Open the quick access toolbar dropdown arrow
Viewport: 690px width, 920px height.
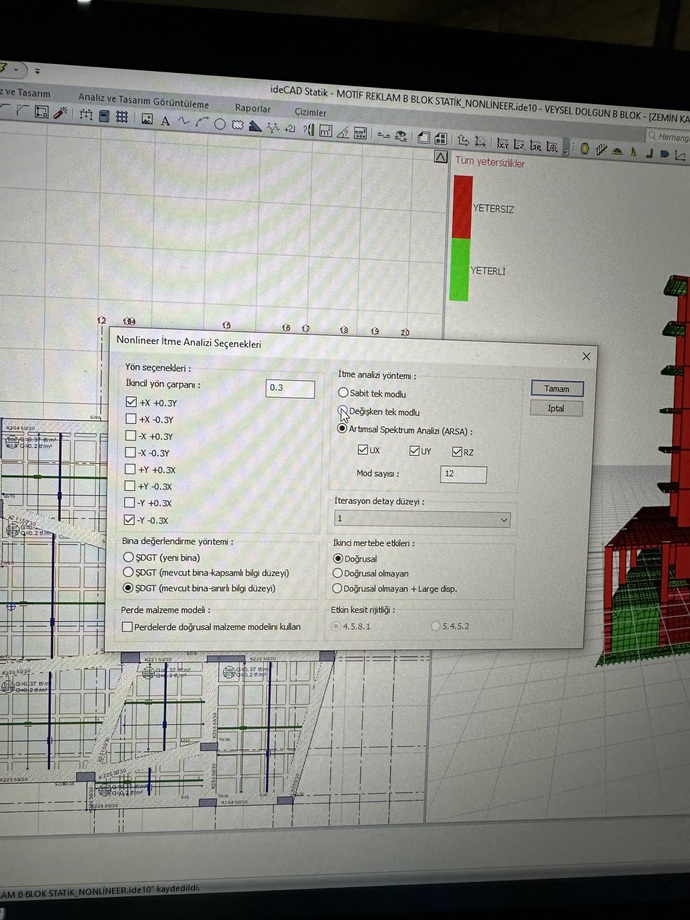(37, 71)
